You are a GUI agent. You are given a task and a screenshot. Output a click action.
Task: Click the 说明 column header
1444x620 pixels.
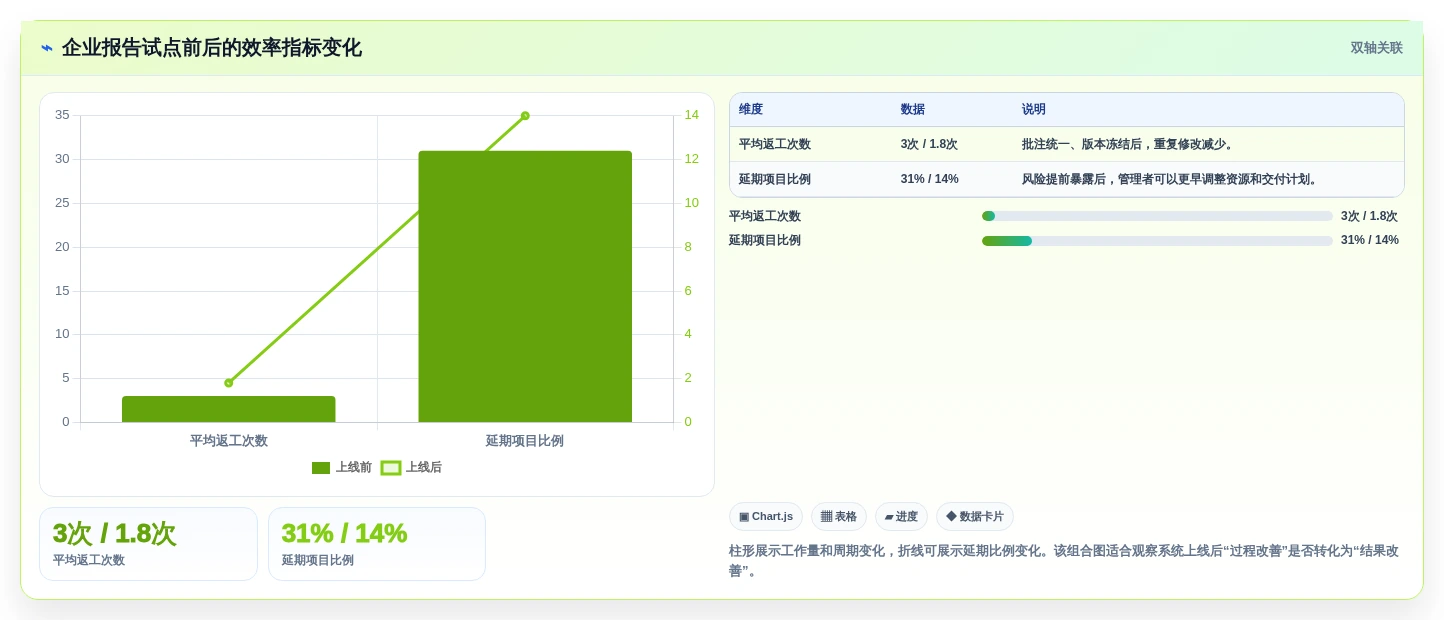[x=1034, y=110]
